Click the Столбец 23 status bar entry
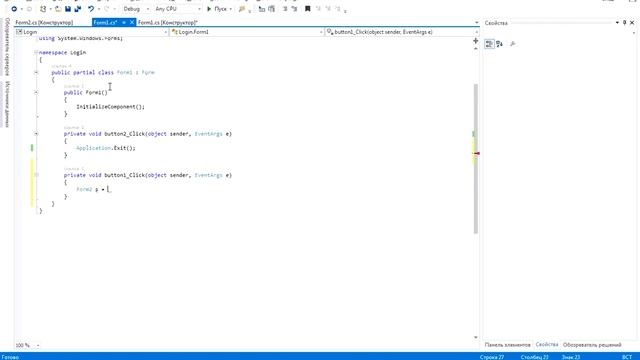Viewport: 640px width, 360px height. click(x=534, y=357)
